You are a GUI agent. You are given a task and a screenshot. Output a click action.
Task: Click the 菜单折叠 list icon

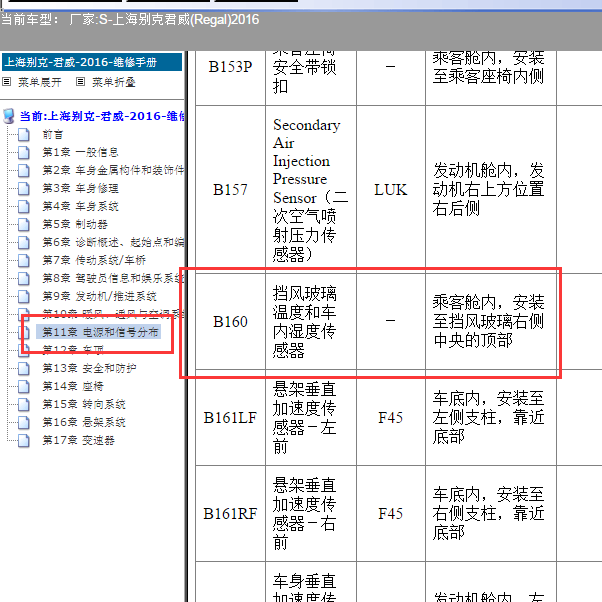click(80, 82)
